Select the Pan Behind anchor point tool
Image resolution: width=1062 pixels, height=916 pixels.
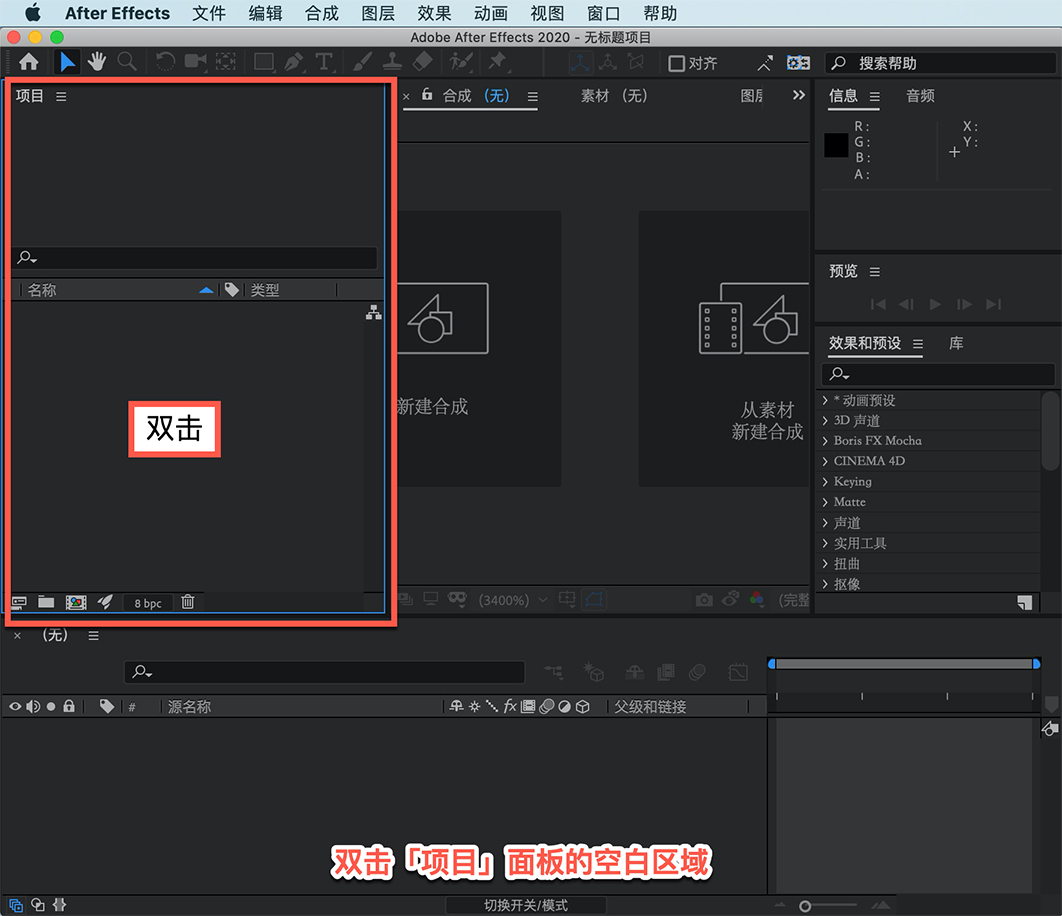click(x=226, y=62)
